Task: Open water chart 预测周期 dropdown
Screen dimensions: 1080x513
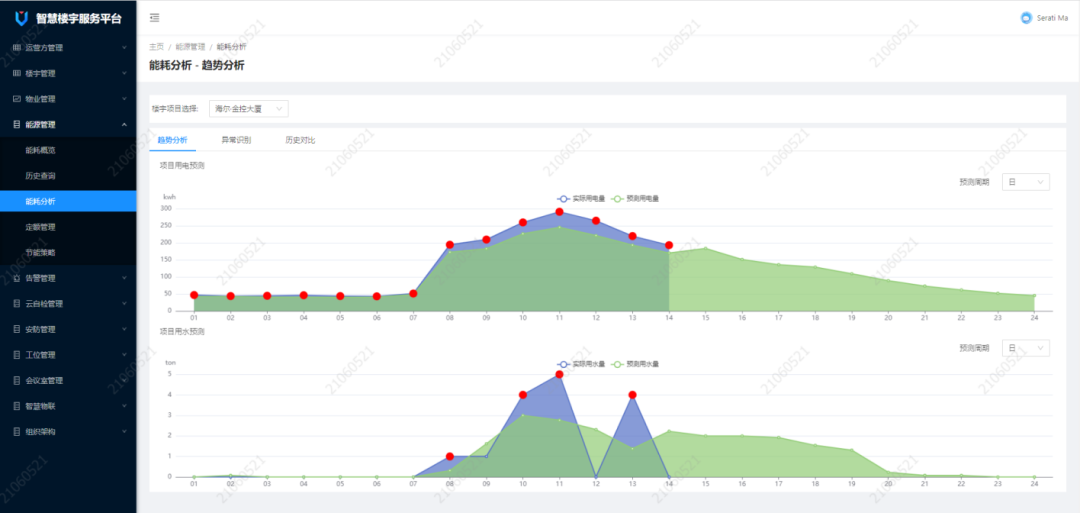Action: point(1025,348)
